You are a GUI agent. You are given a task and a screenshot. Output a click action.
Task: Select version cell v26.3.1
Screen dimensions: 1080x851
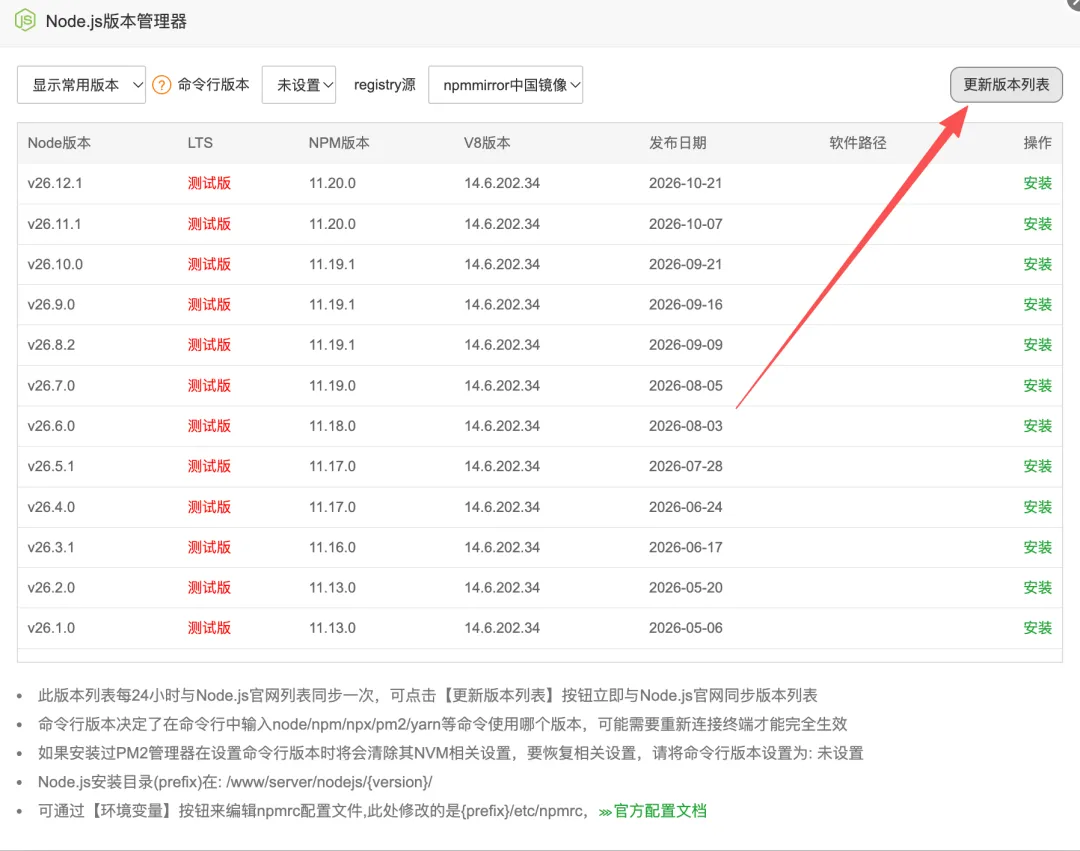51,547
